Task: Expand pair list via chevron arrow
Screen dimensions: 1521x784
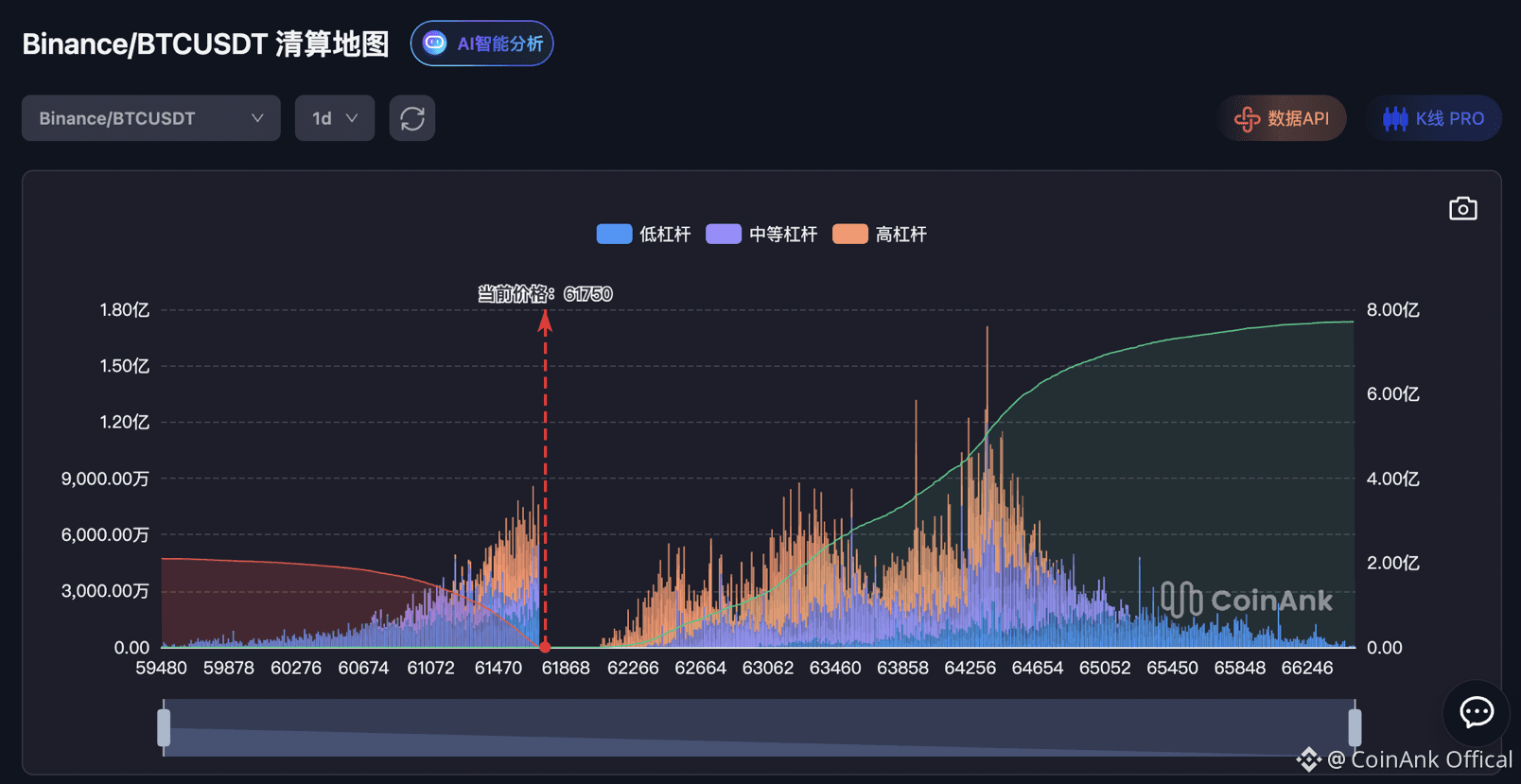Action: (257, 118)
